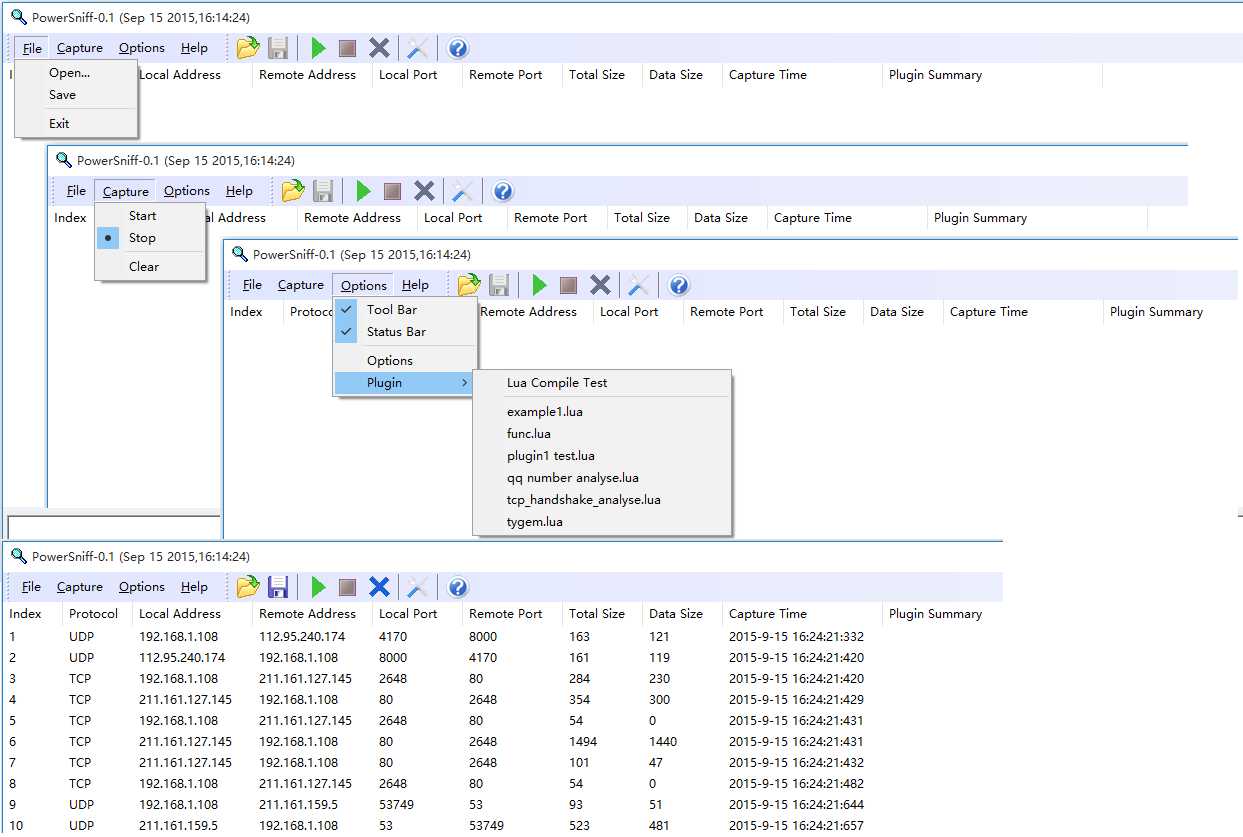Clear packets with the blue X icon in the bottom window

coord(379,587)
